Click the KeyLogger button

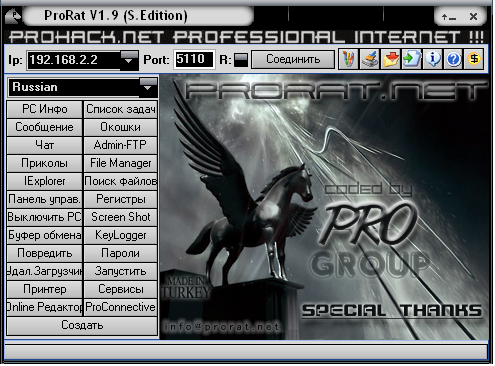120,235
